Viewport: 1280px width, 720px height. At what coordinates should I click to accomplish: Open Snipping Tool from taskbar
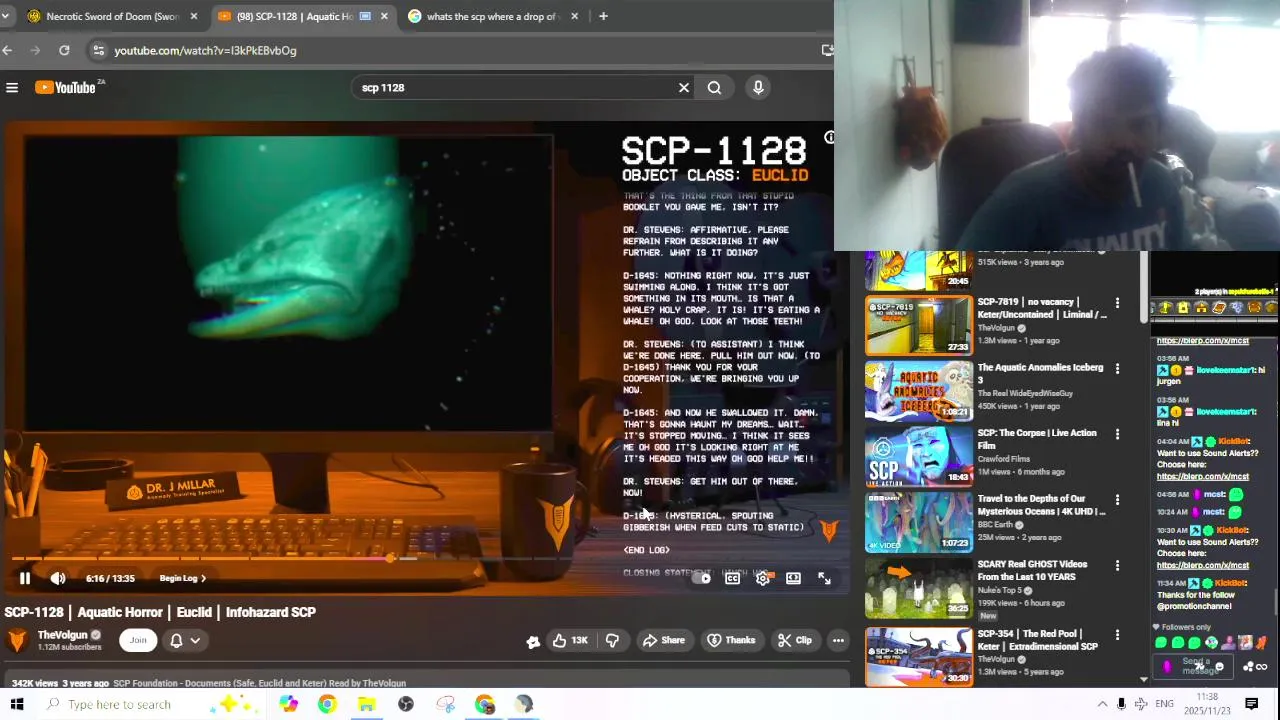(x=445, y=704)
